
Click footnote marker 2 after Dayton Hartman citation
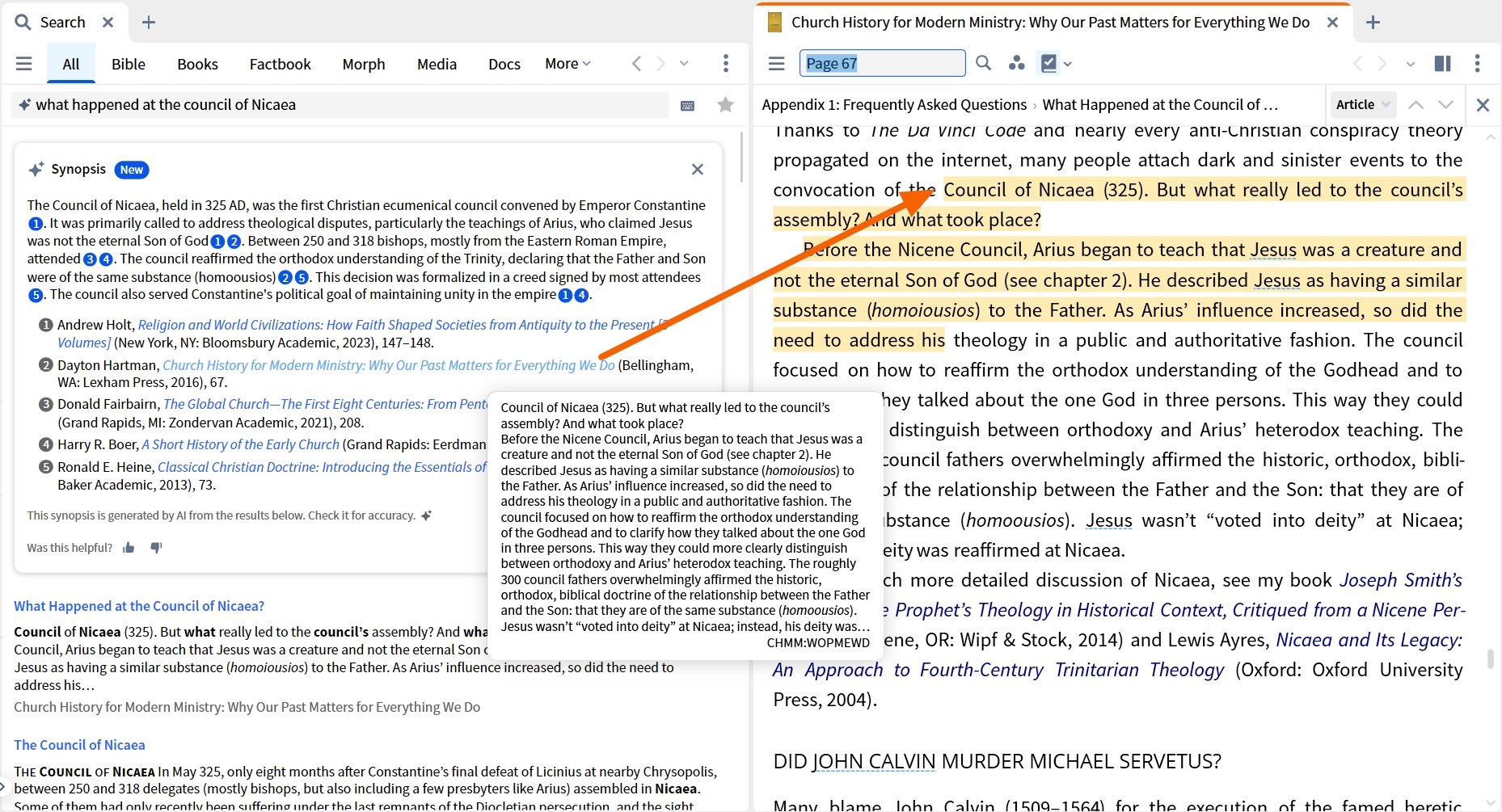44,365
